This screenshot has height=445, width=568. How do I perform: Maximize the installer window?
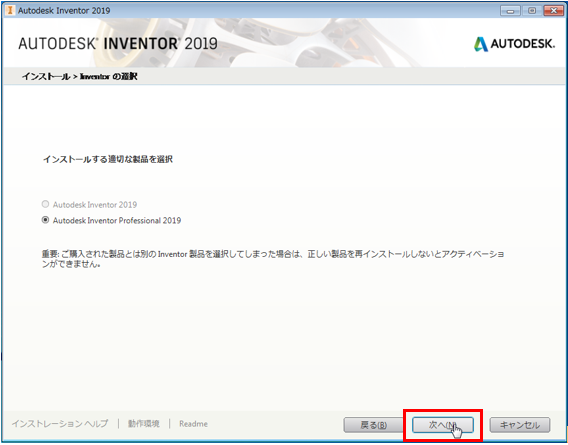[x=532, y=11]
